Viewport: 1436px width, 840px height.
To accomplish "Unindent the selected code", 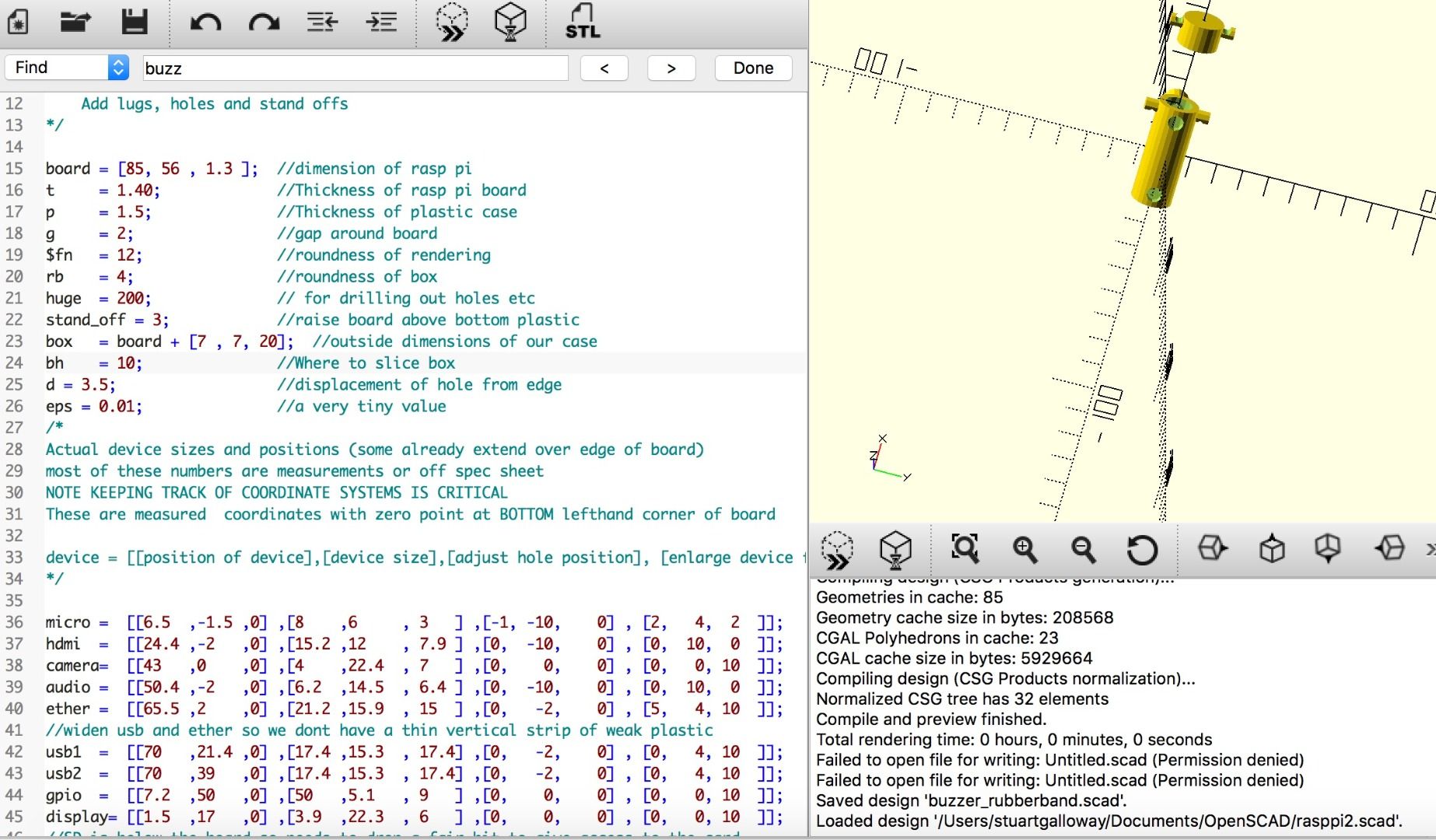I will 322,22.
